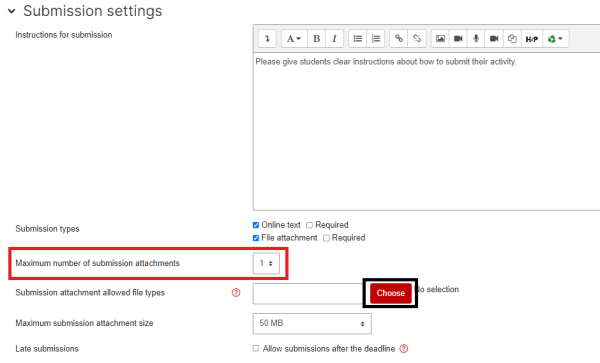The width and height of the screenshot is (600, 363).
Task: Remove link with the unlink icon
Action: tap(417, 39)
